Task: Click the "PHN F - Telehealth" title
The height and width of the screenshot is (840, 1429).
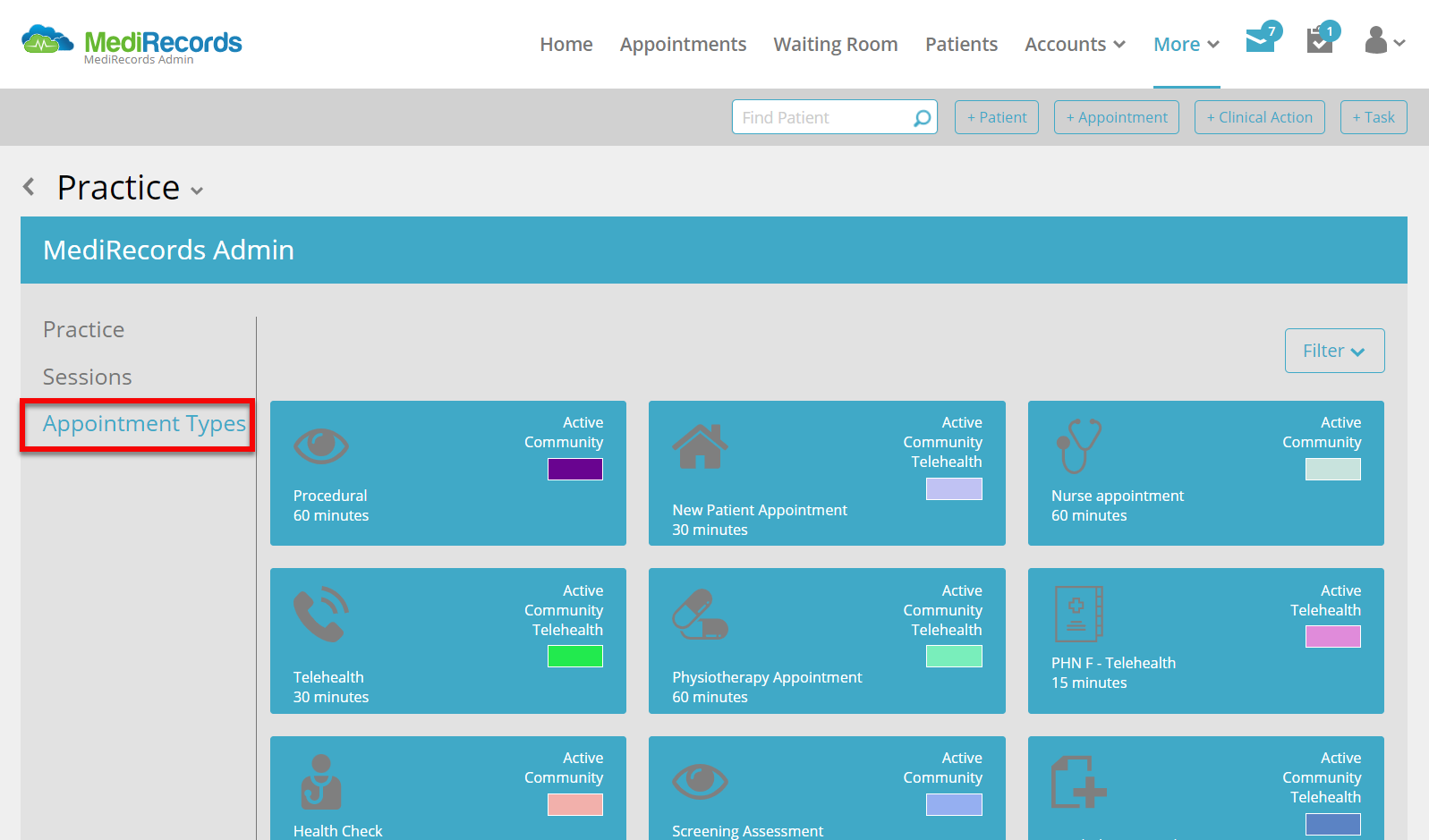Action: click(1113, 663)
